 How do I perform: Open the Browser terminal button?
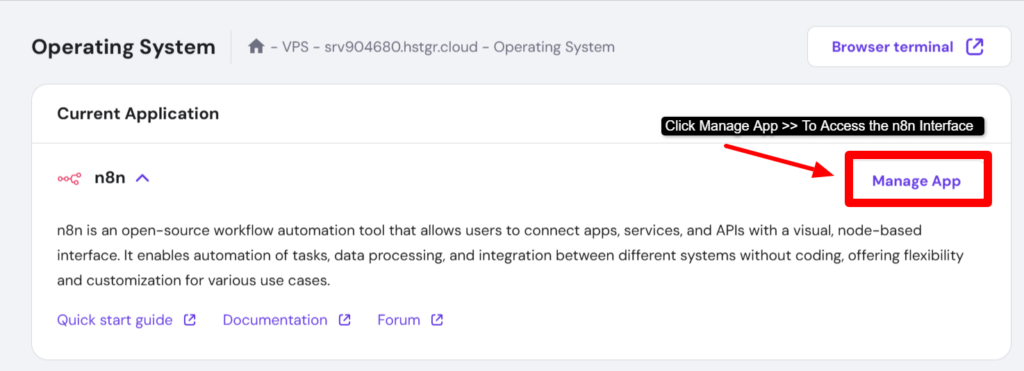(909, 47)
